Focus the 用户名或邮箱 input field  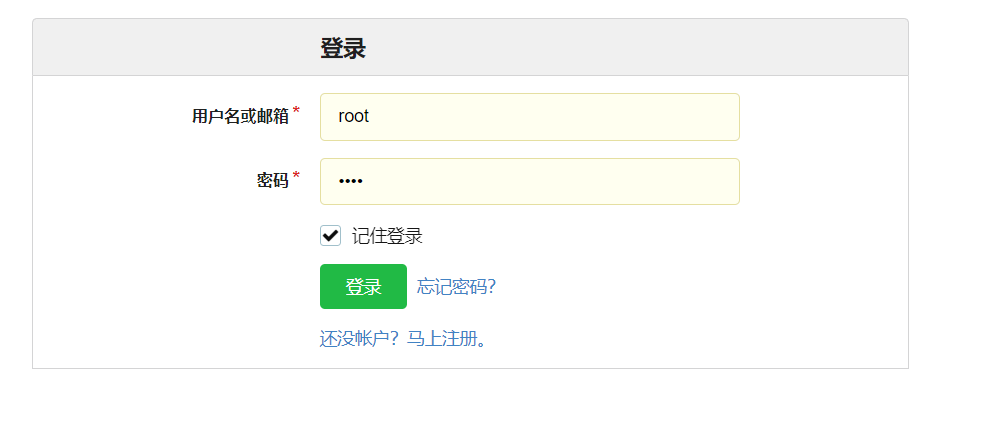click(529, 117)
